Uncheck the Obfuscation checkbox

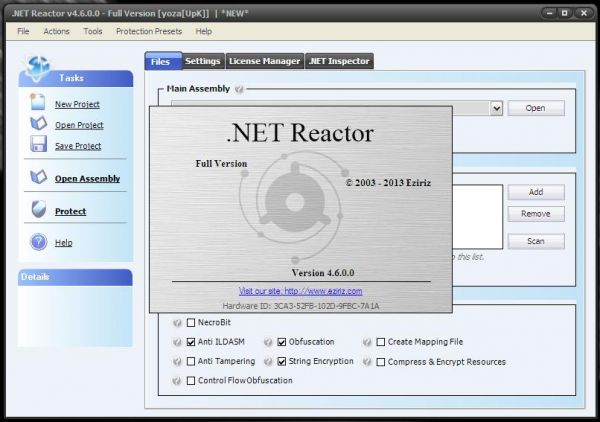tap(282, 342)
